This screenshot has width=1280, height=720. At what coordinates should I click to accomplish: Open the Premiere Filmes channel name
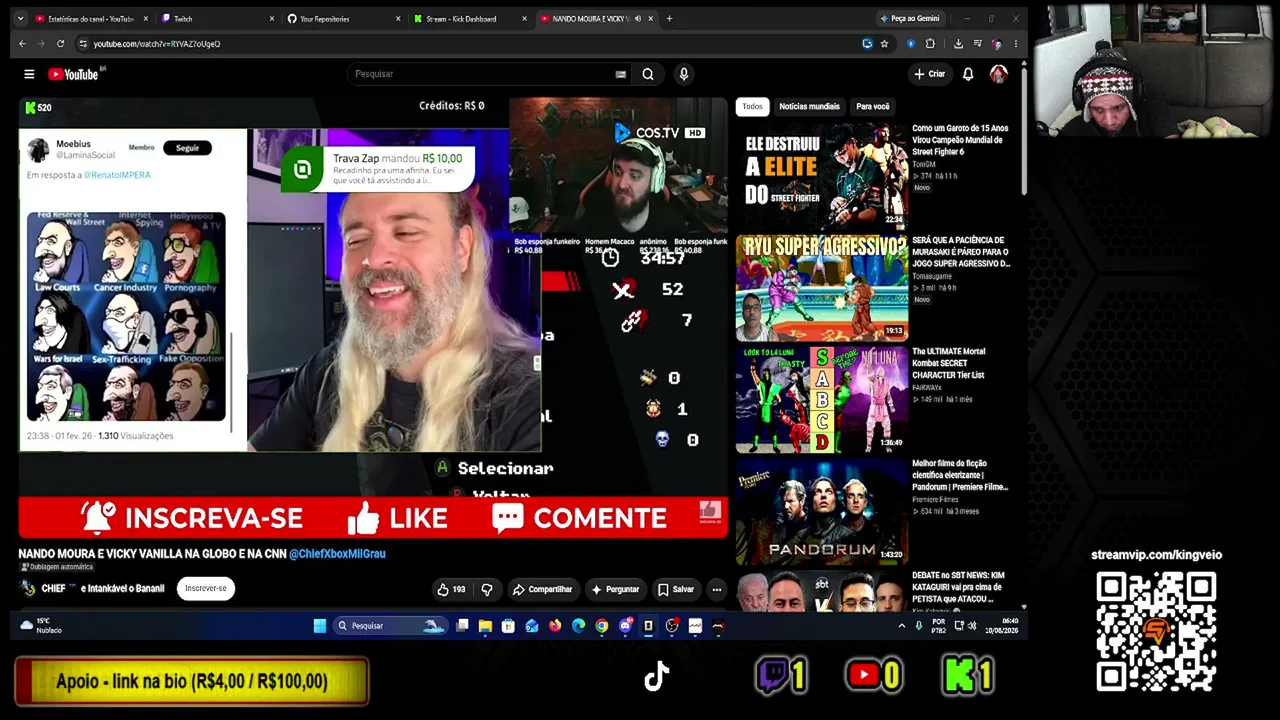pos(933,499)
